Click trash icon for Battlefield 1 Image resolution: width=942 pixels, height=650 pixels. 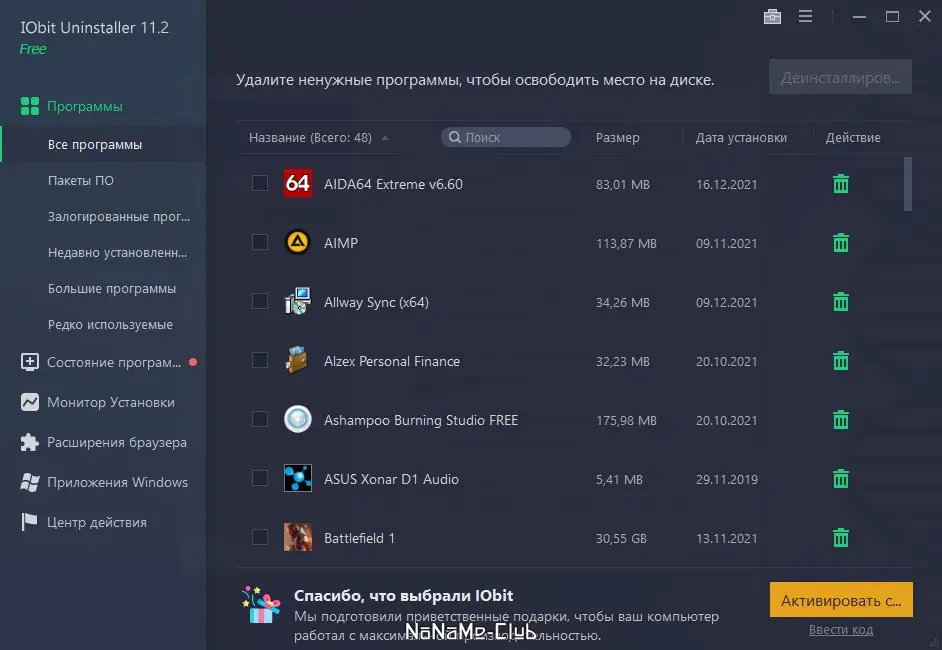coord(840,538)
